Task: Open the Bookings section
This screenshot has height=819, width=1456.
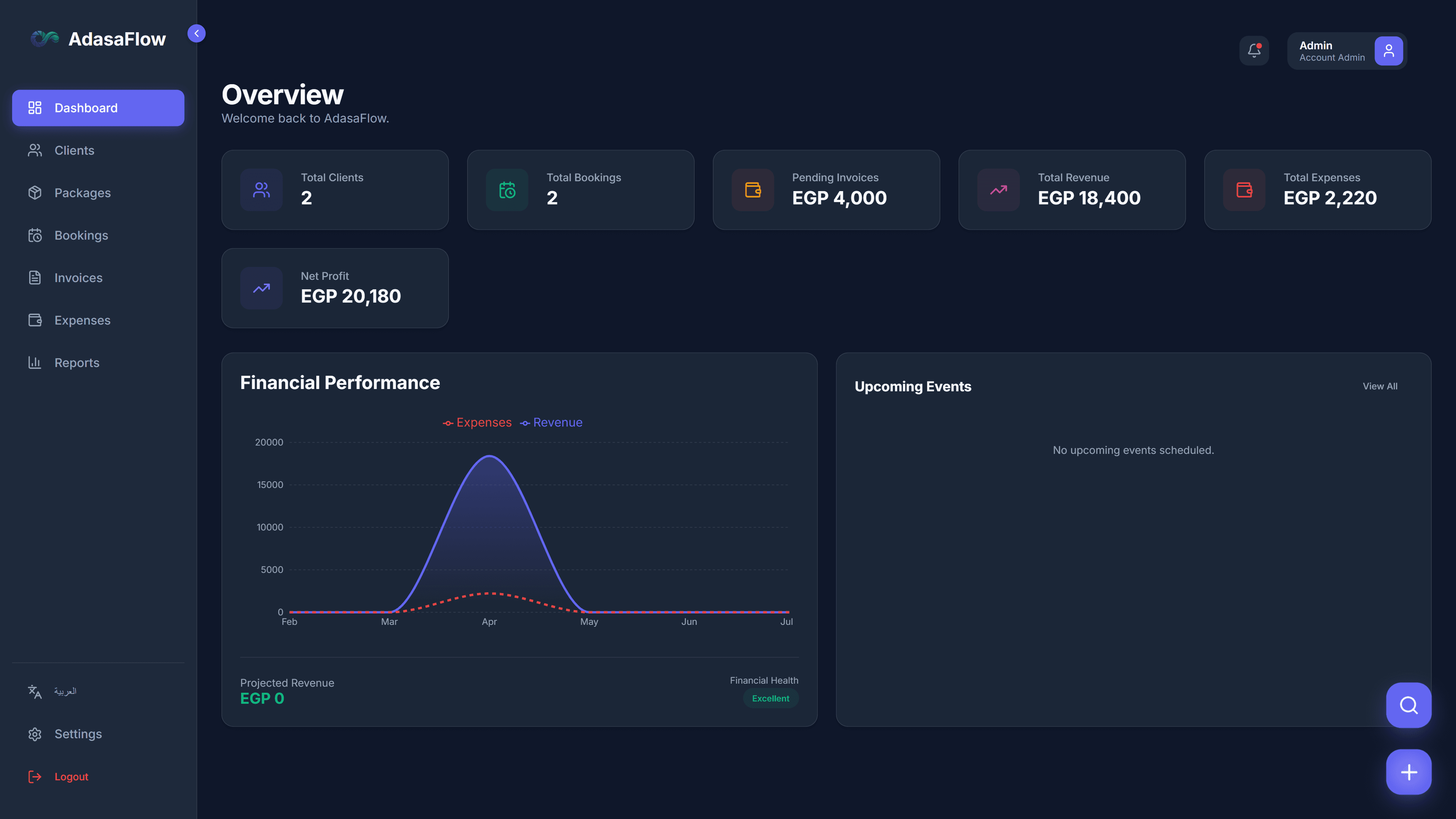Action: click(98, 235)
